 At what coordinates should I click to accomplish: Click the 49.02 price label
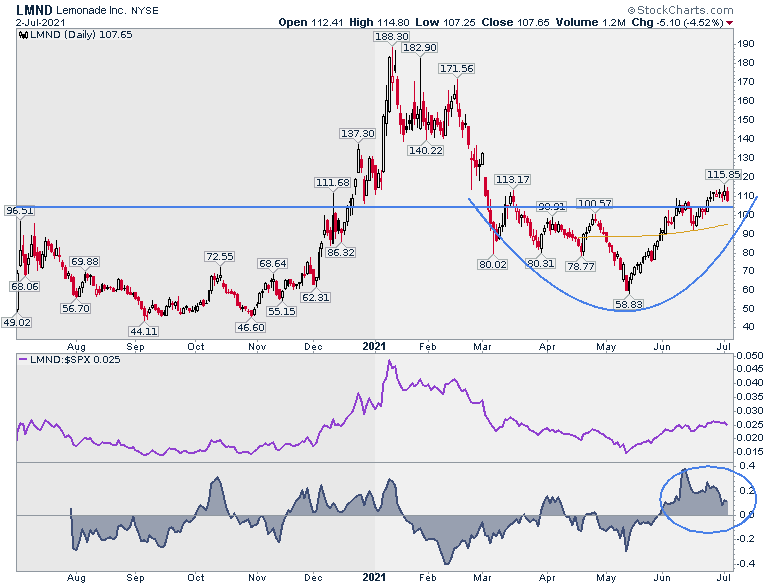pos(17,322)
